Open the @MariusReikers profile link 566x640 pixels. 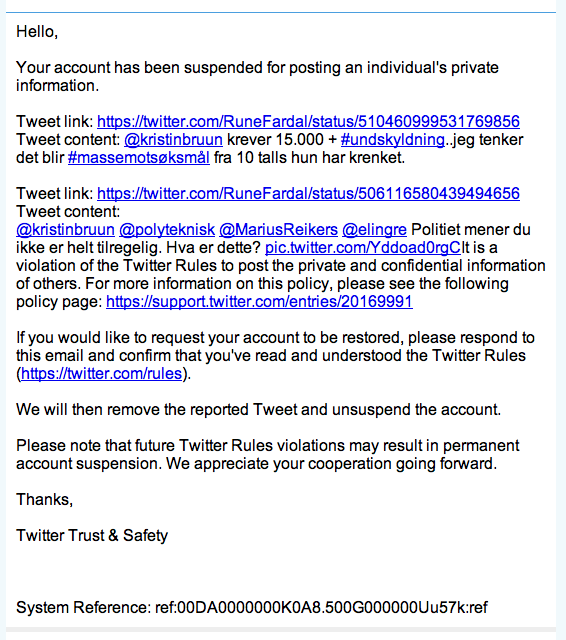coord(278,229)
